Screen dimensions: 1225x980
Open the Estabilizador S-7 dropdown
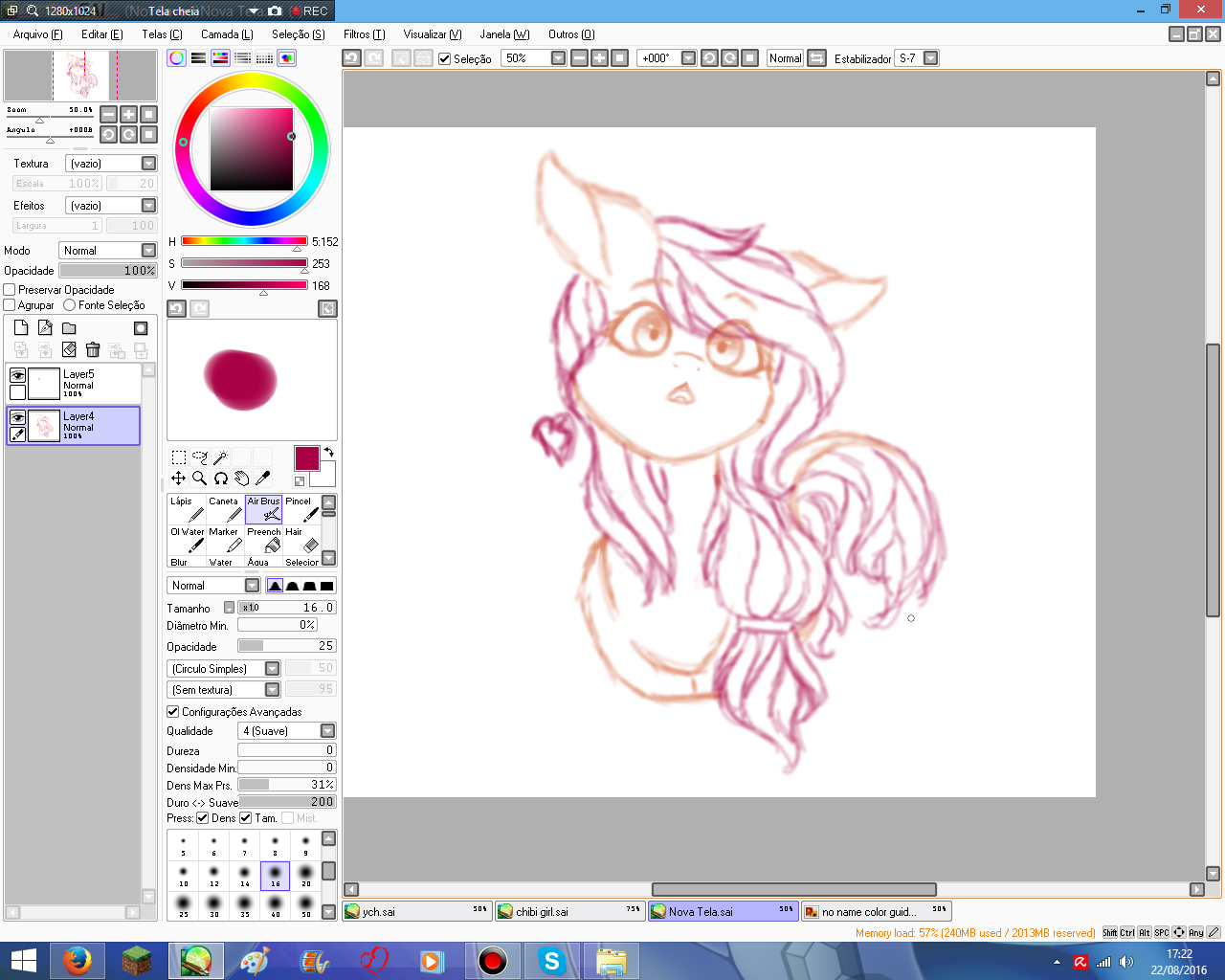pyautogui.click(x=916, y=58)
